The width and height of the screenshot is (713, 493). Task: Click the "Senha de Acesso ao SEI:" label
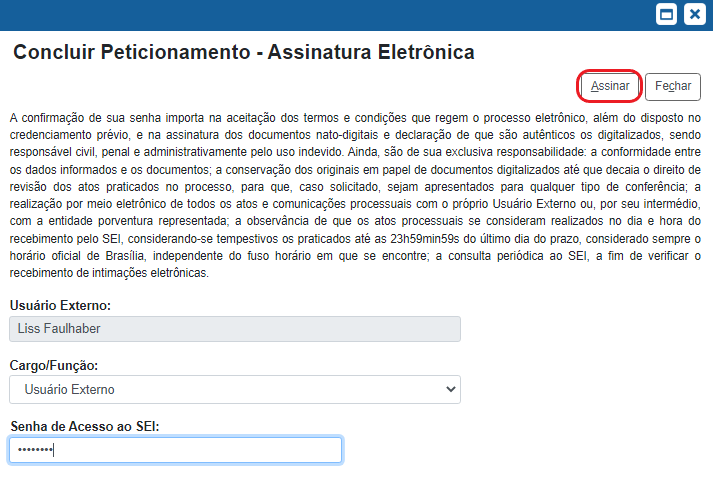(85, 426)
